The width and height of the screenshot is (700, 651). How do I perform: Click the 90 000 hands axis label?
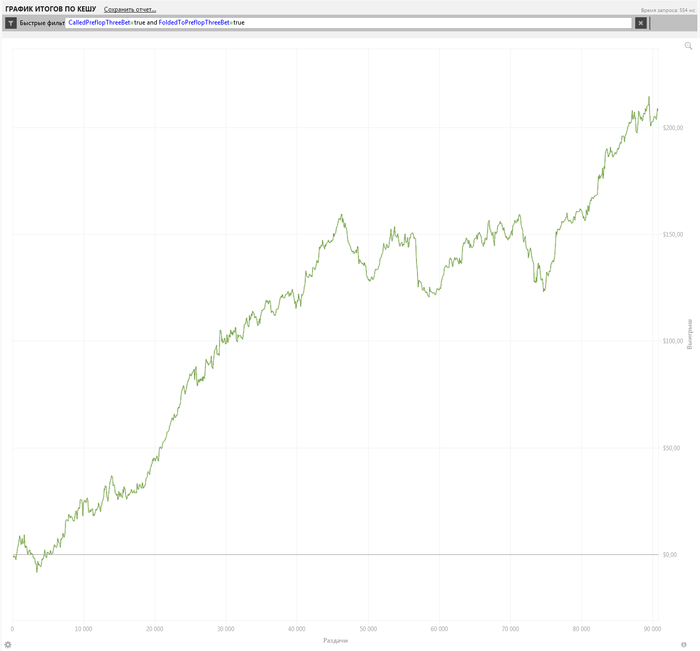point(652,629)
